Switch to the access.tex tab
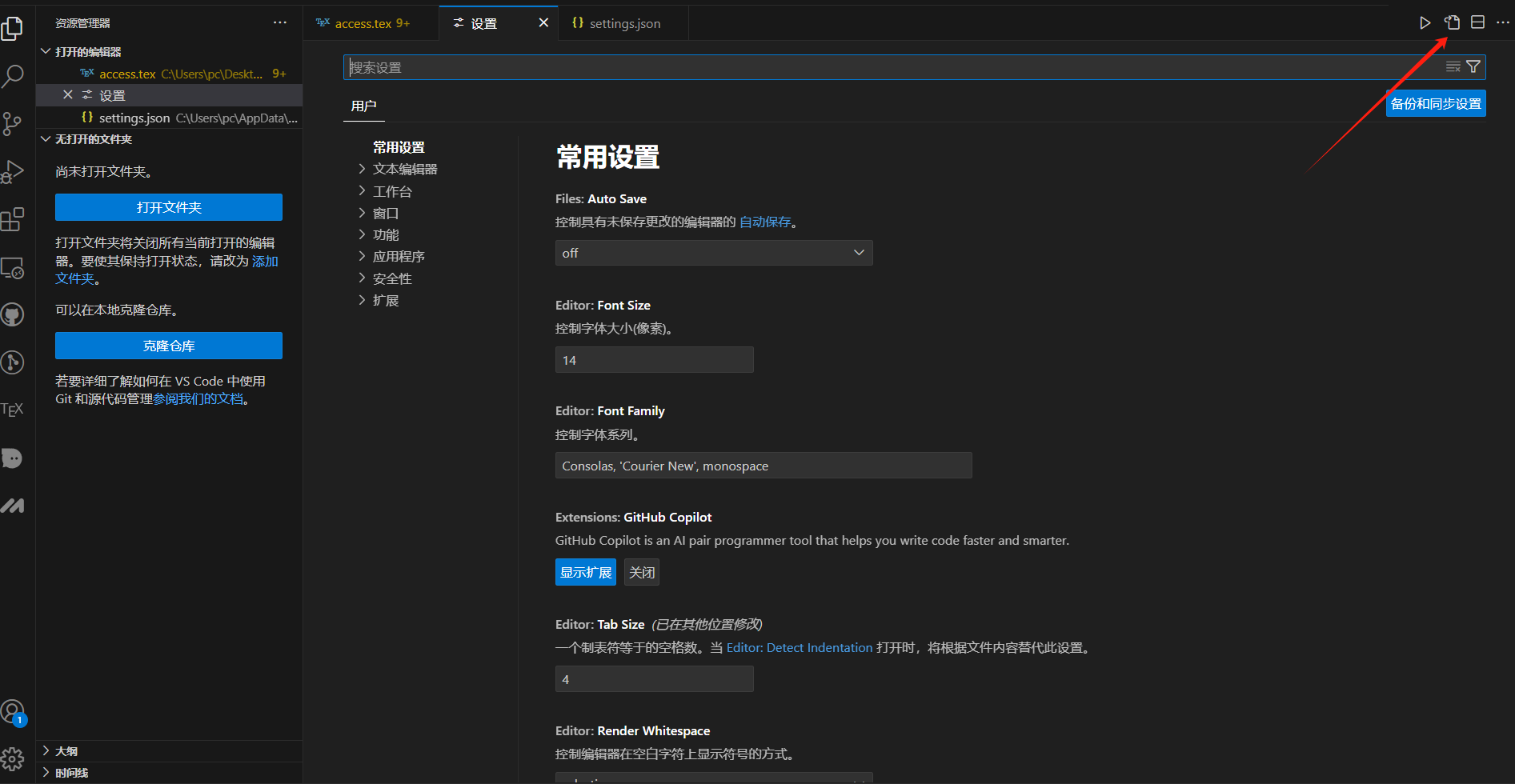 [371, 23]
